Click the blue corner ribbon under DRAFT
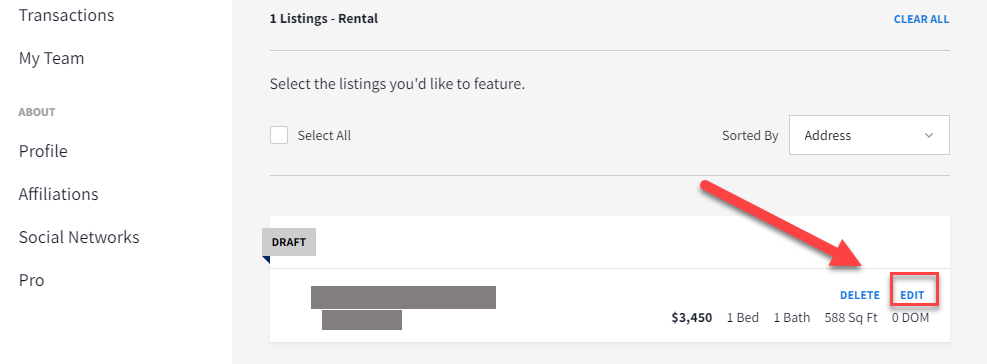 (x=266, y=259)
